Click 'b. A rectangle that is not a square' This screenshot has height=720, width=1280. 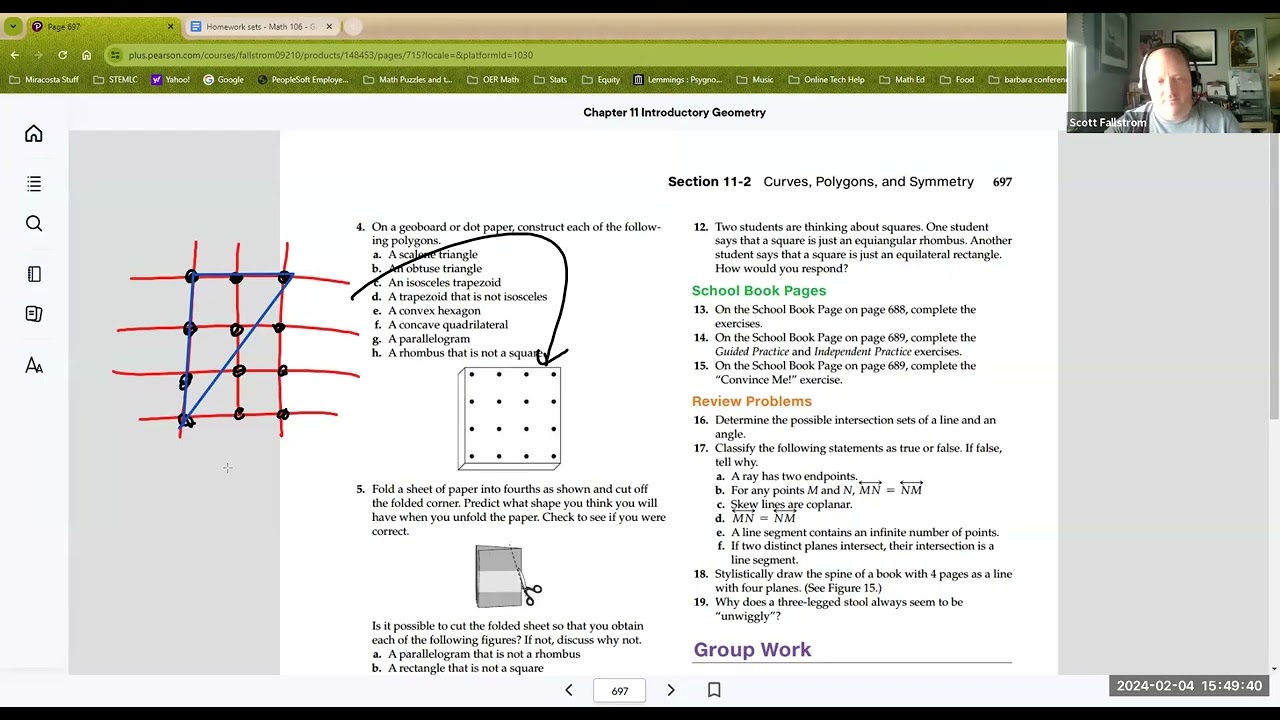(x=458, y=668)
